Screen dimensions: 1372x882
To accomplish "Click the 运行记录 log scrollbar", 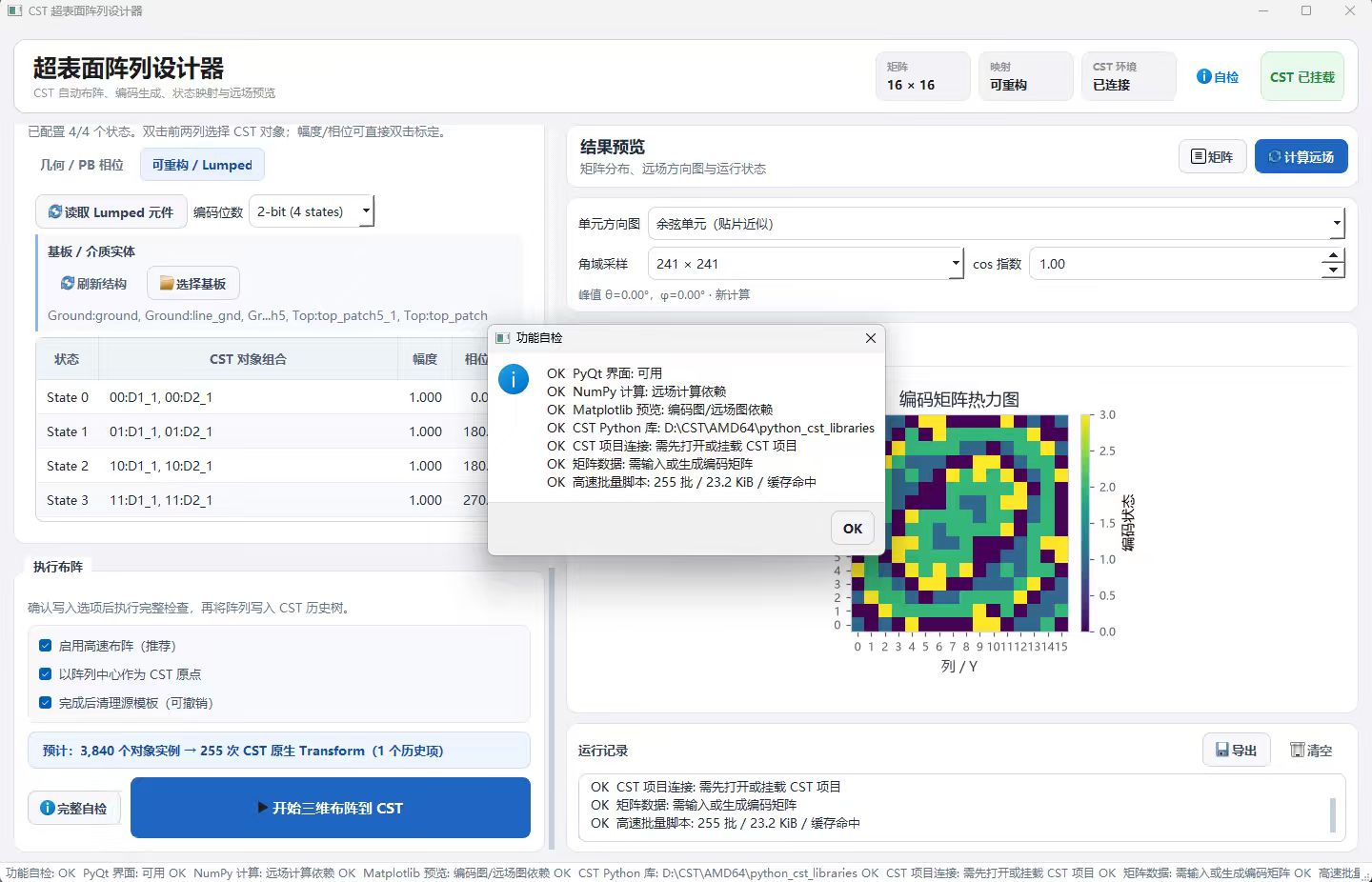I will coord(1332,814).
